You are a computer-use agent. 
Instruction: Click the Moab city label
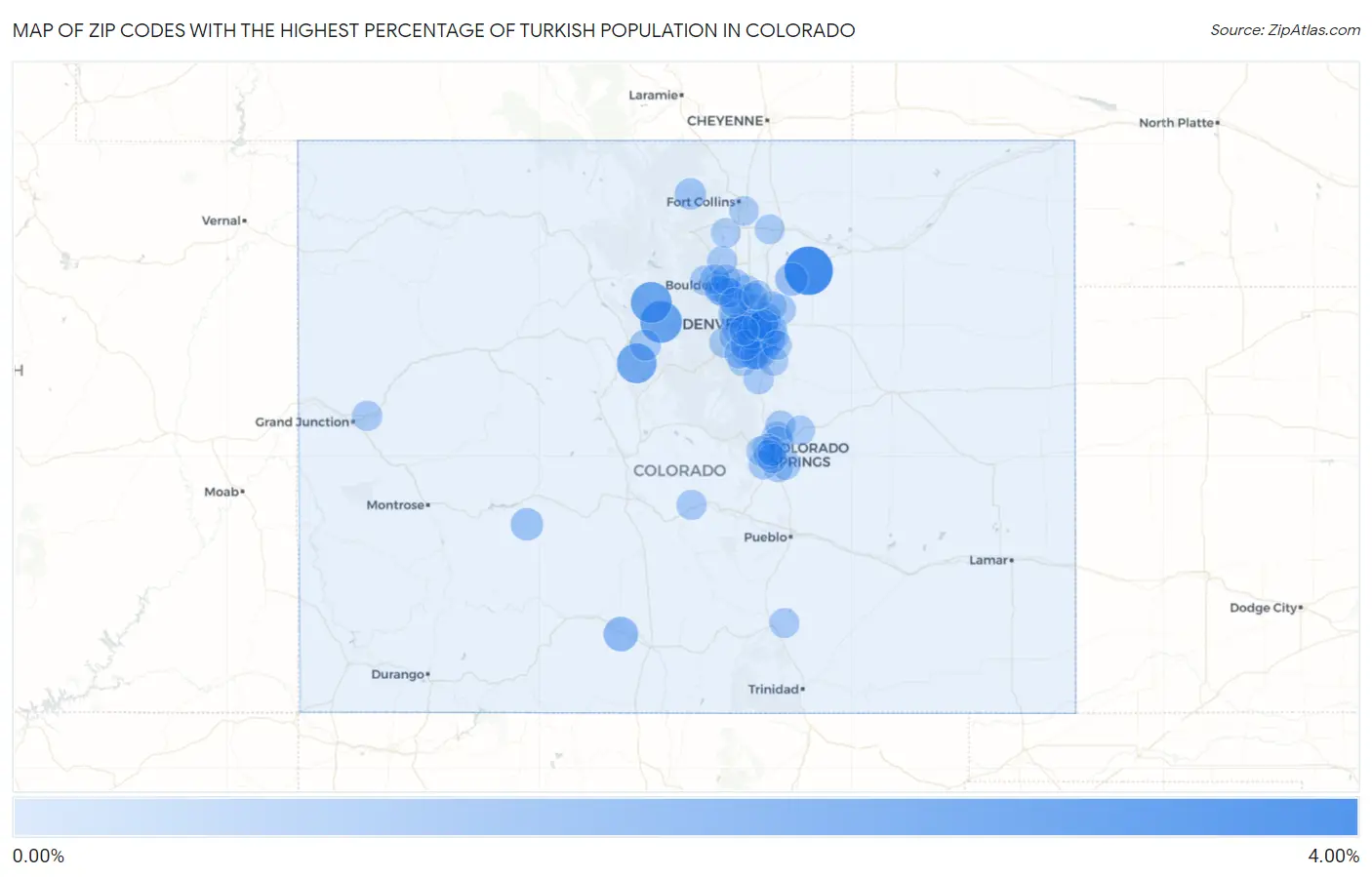pyautogui.click(x=223, y=492)
